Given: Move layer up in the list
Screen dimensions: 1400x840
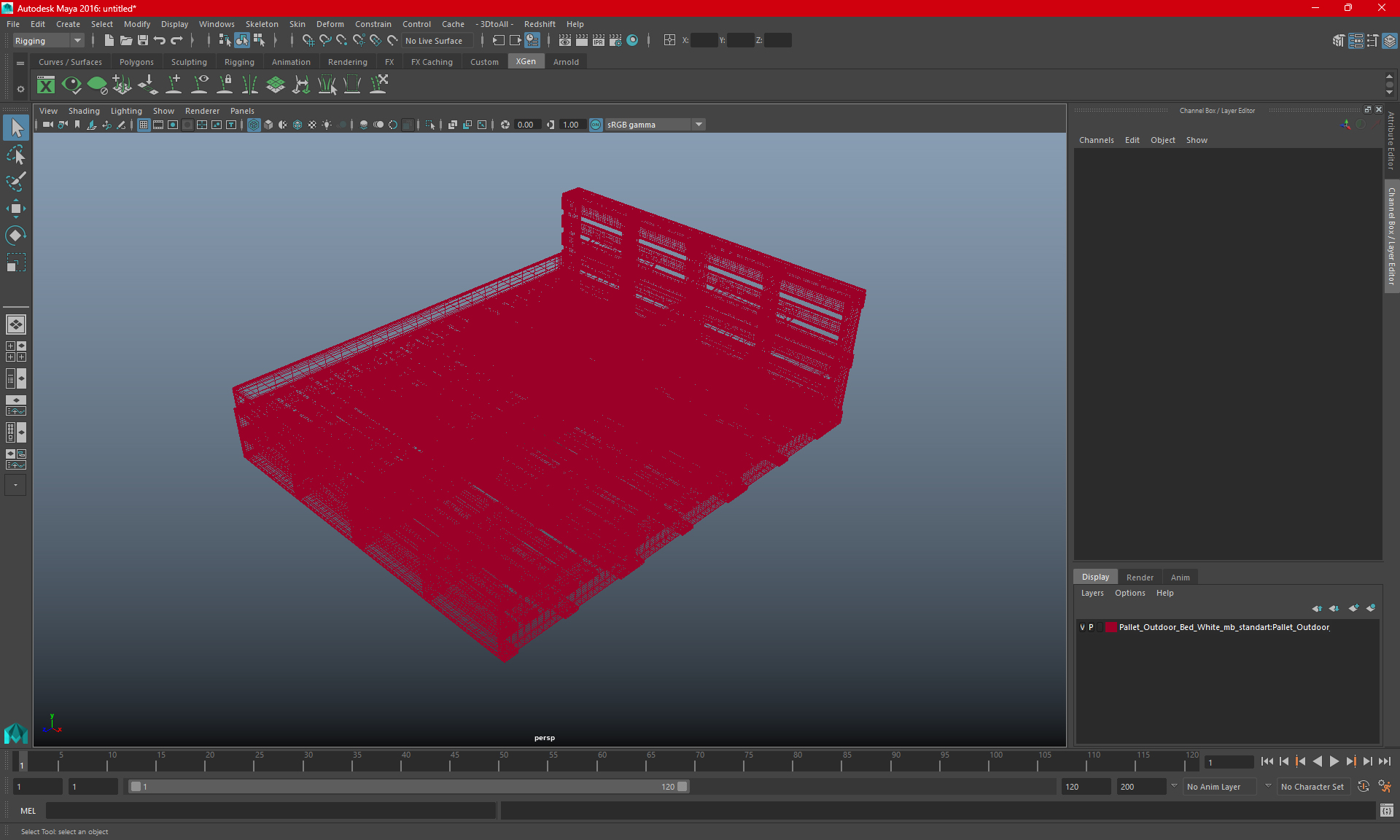Looking at the screenshot, I should click(x=1317, y=608).
